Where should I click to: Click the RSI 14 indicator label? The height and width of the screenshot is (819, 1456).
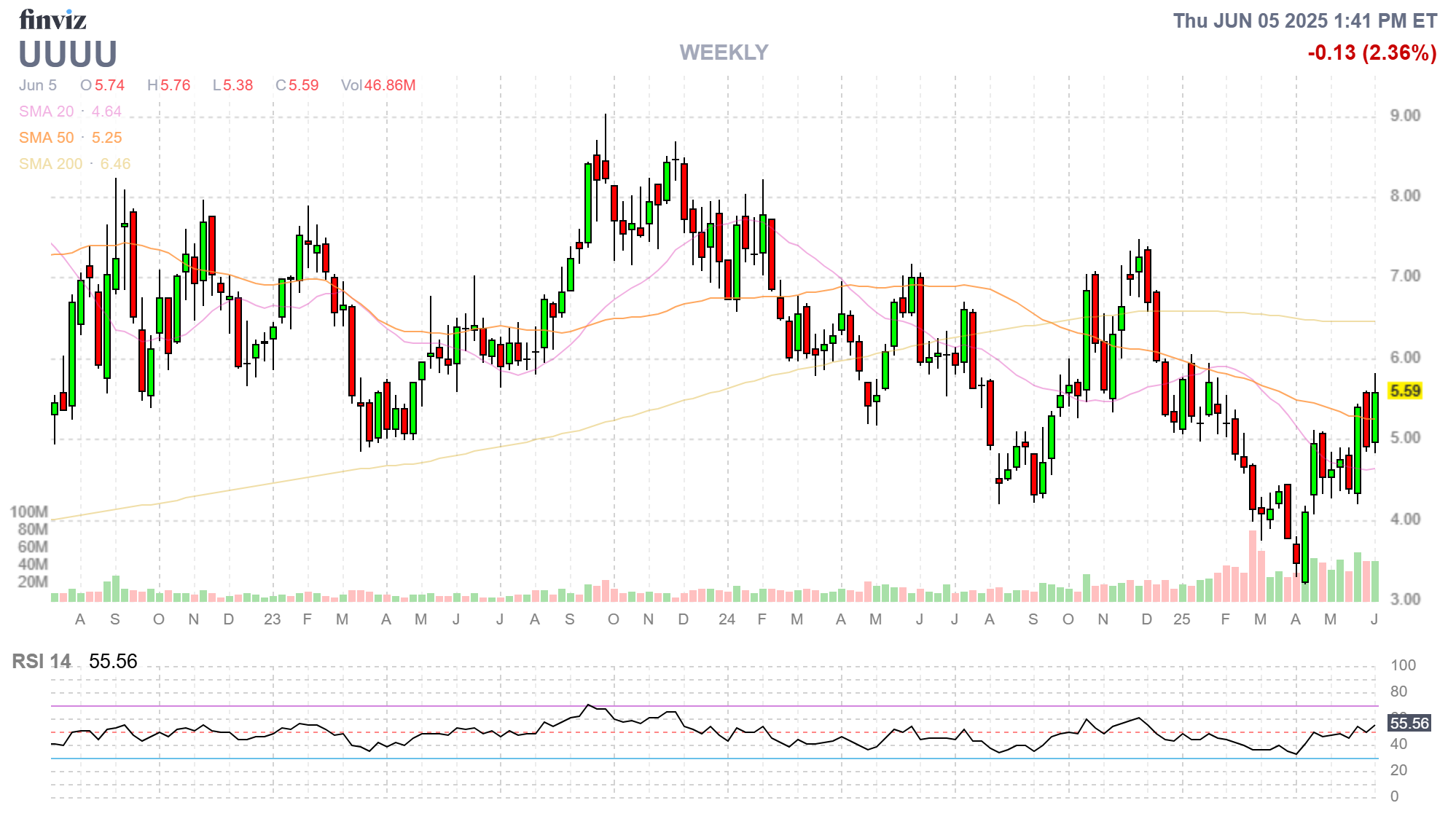pos(42,662)
